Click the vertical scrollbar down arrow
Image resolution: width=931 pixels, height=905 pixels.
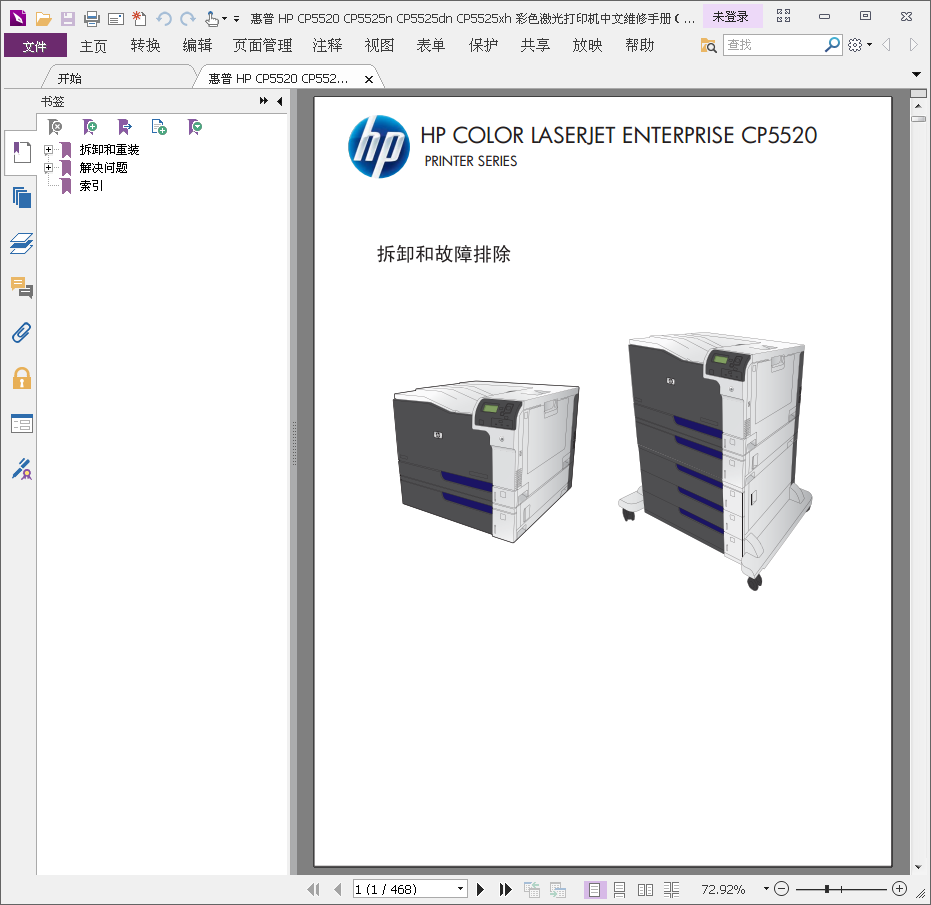[918, 868]
